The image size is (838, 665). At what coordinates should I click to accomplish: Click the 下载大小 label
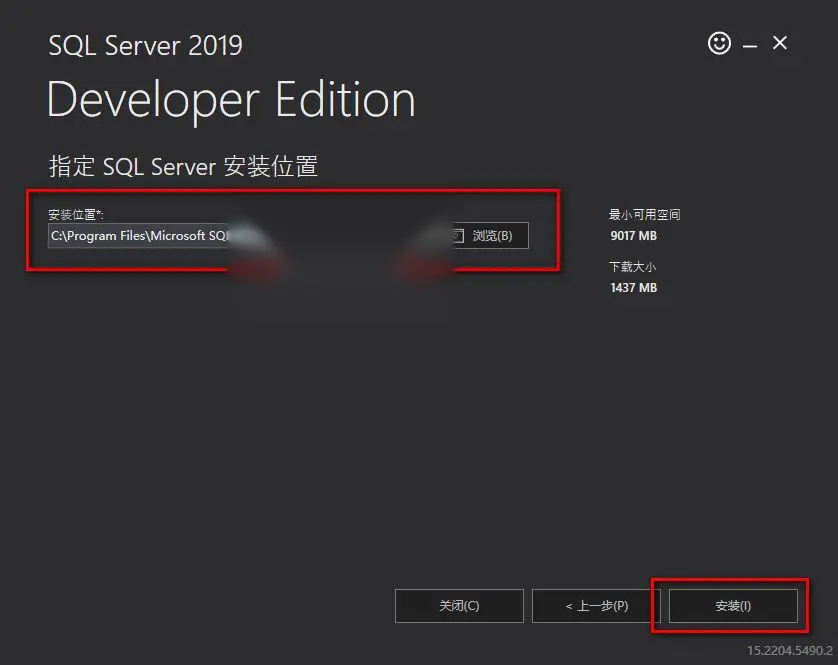(x=632, y=266)
